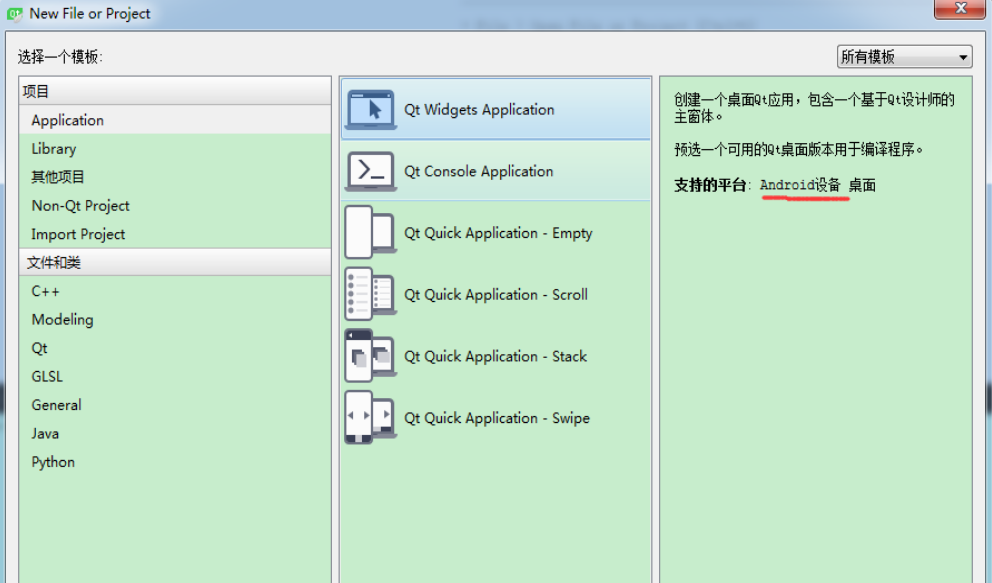
Task: Choose the C++ files category
Action: click(x=175, y=291)
